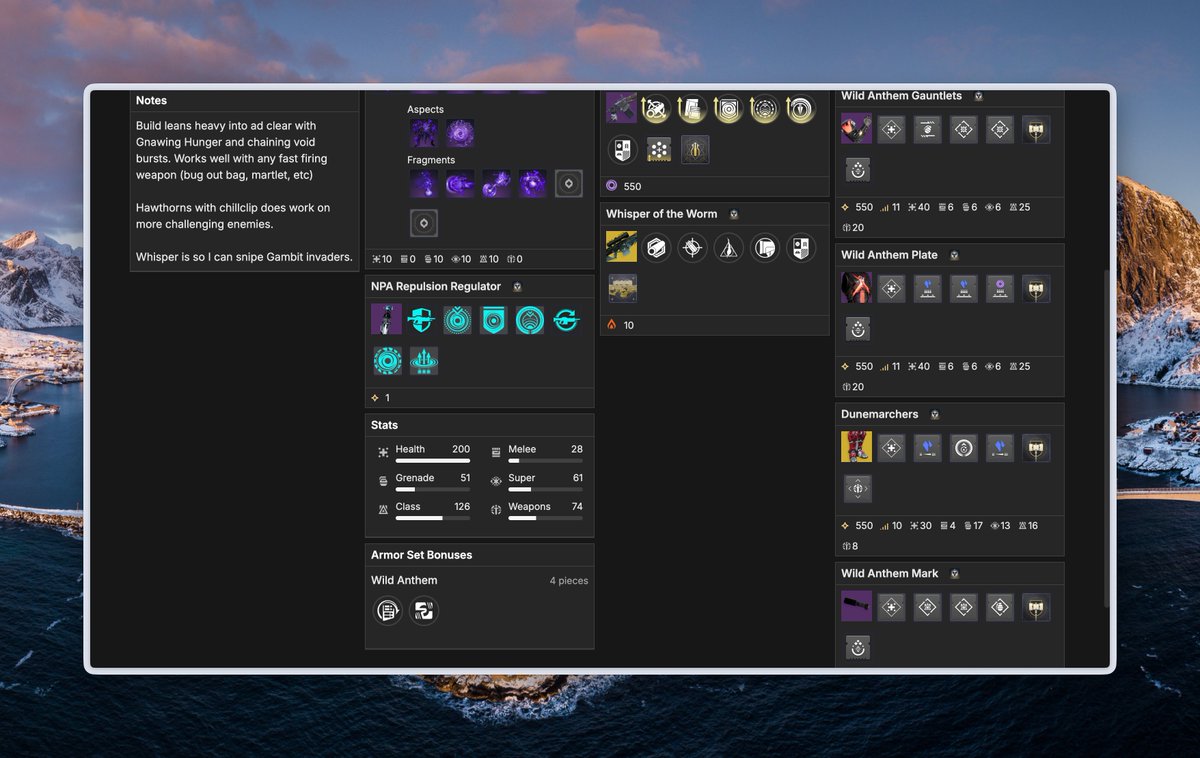Click the Melee stat label
Screen dimensions: 1200x758
pos(522,450)
